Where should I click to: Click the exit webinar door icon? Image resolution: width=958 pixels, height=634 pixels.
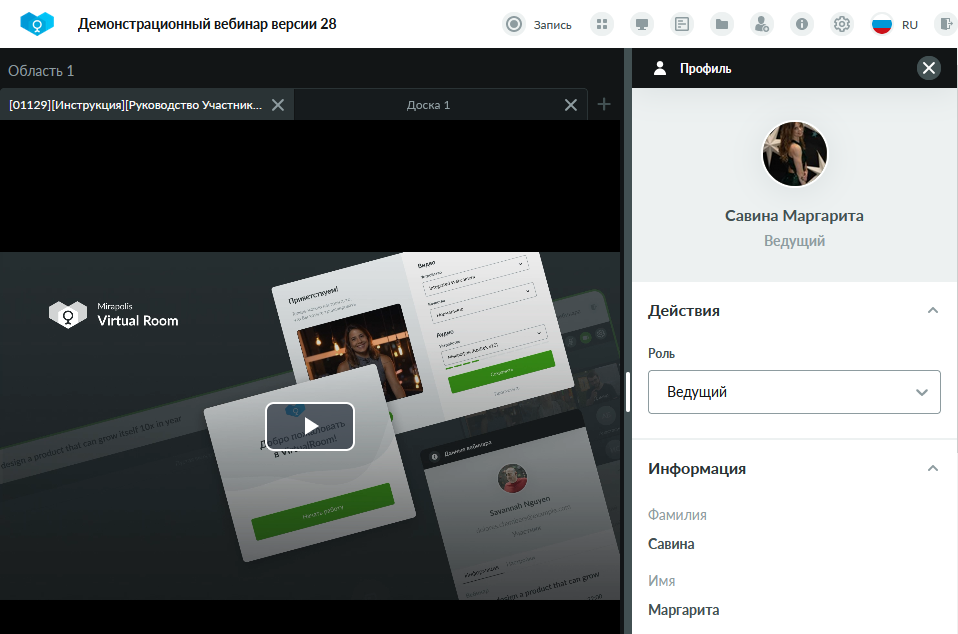[x=946, y=24]
